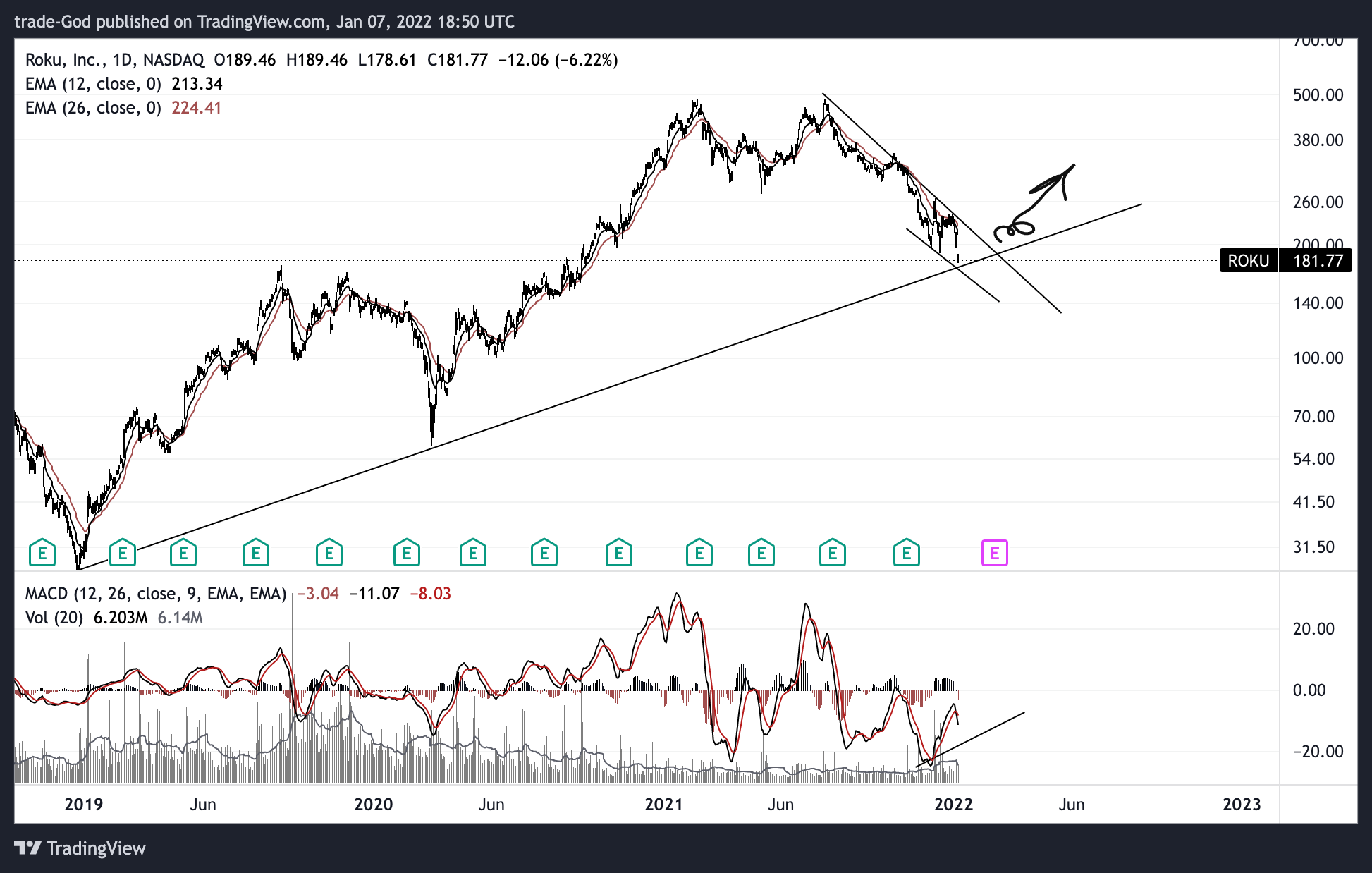
Task: Click the price change −12.06 (−6.22%) value
Action: 558,60
